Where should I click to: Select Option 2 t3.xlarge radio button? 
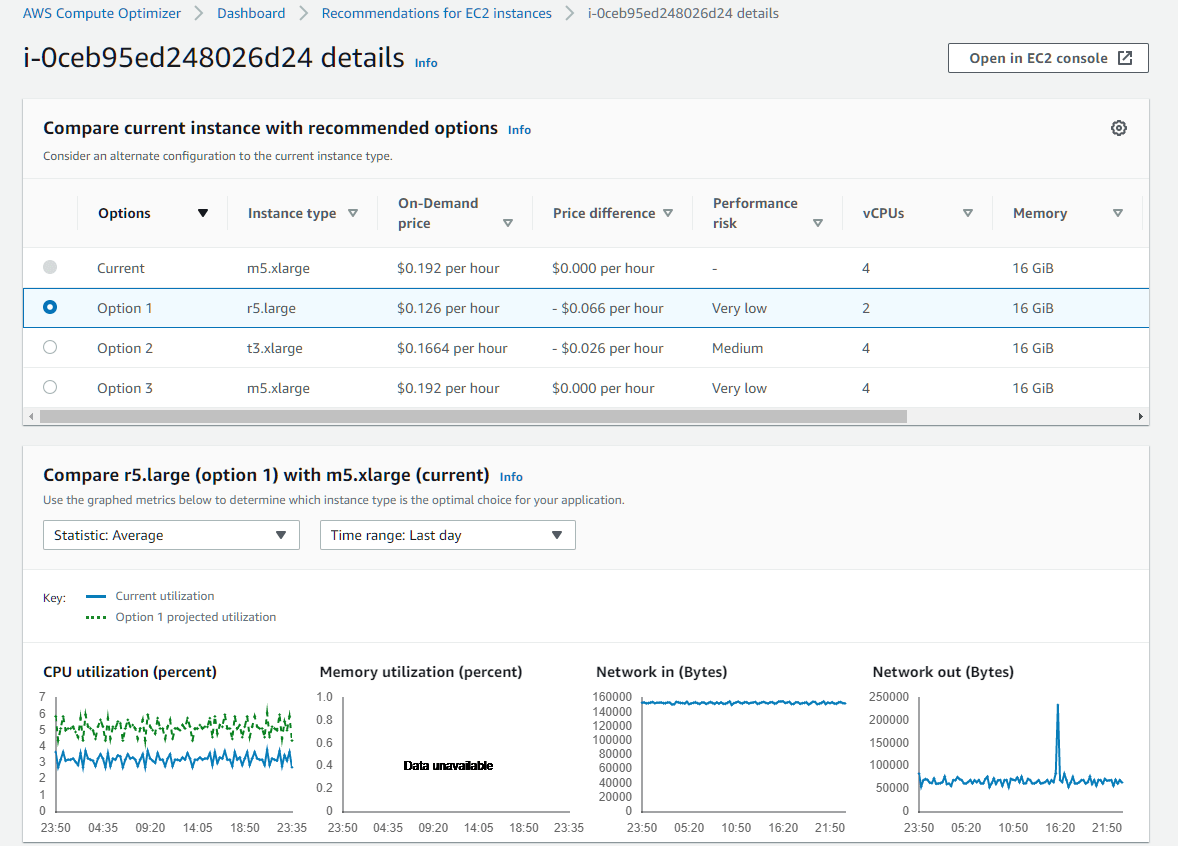[50, 347]
